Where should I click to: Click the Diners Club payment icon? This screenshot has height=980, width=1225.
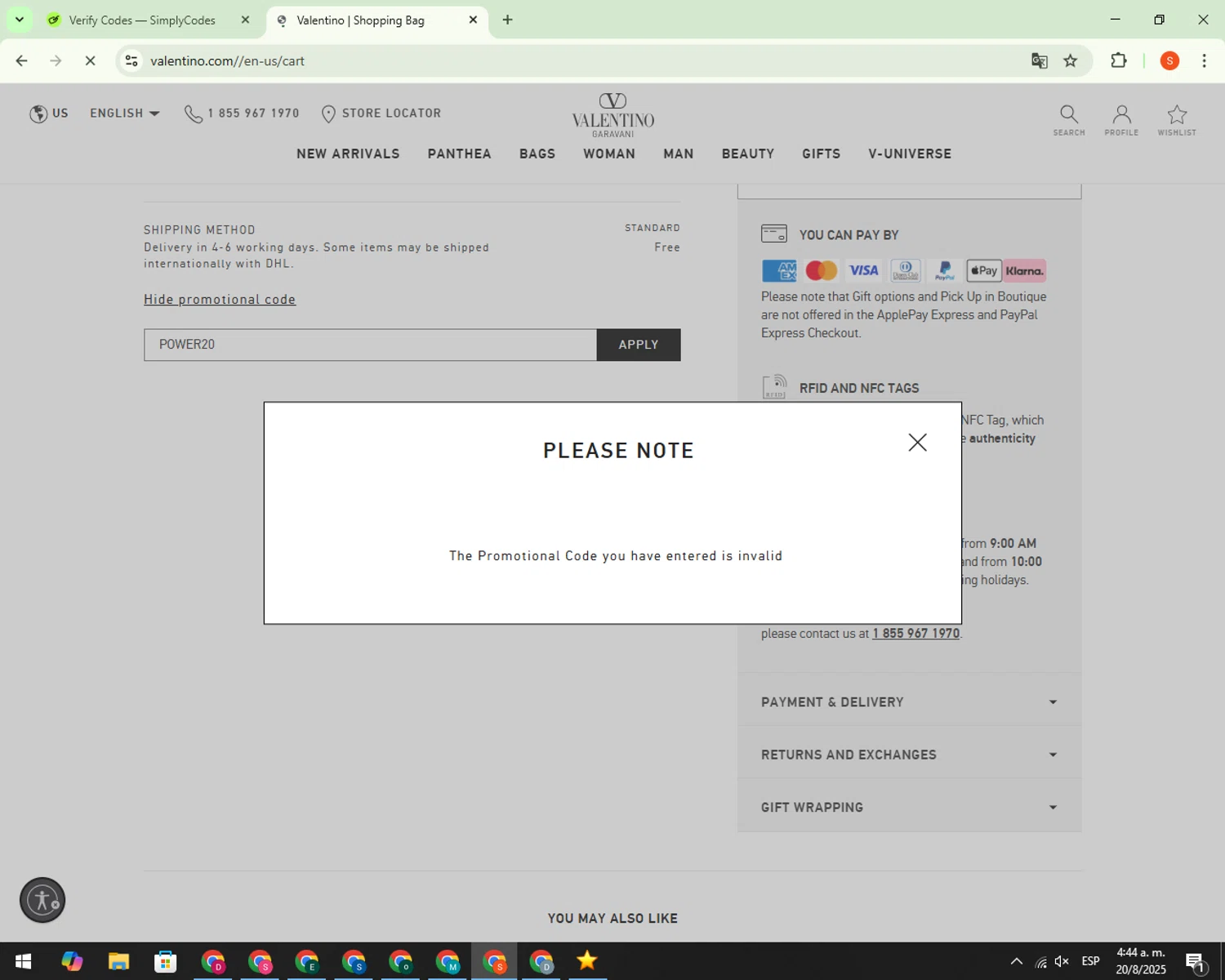coord(905,270)
